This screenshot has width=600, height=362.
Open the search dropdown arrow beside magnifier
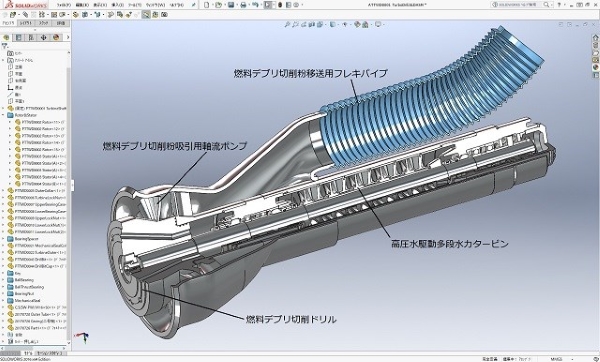tap(551, 5)
